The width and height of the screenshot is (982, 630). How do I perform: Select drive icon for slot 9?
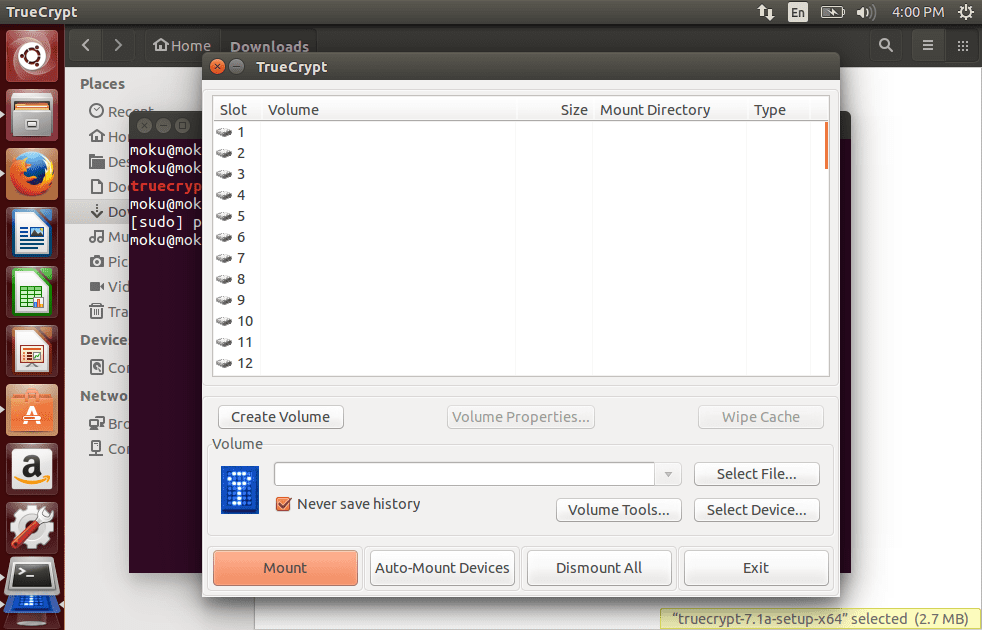[x=224, y=300]
